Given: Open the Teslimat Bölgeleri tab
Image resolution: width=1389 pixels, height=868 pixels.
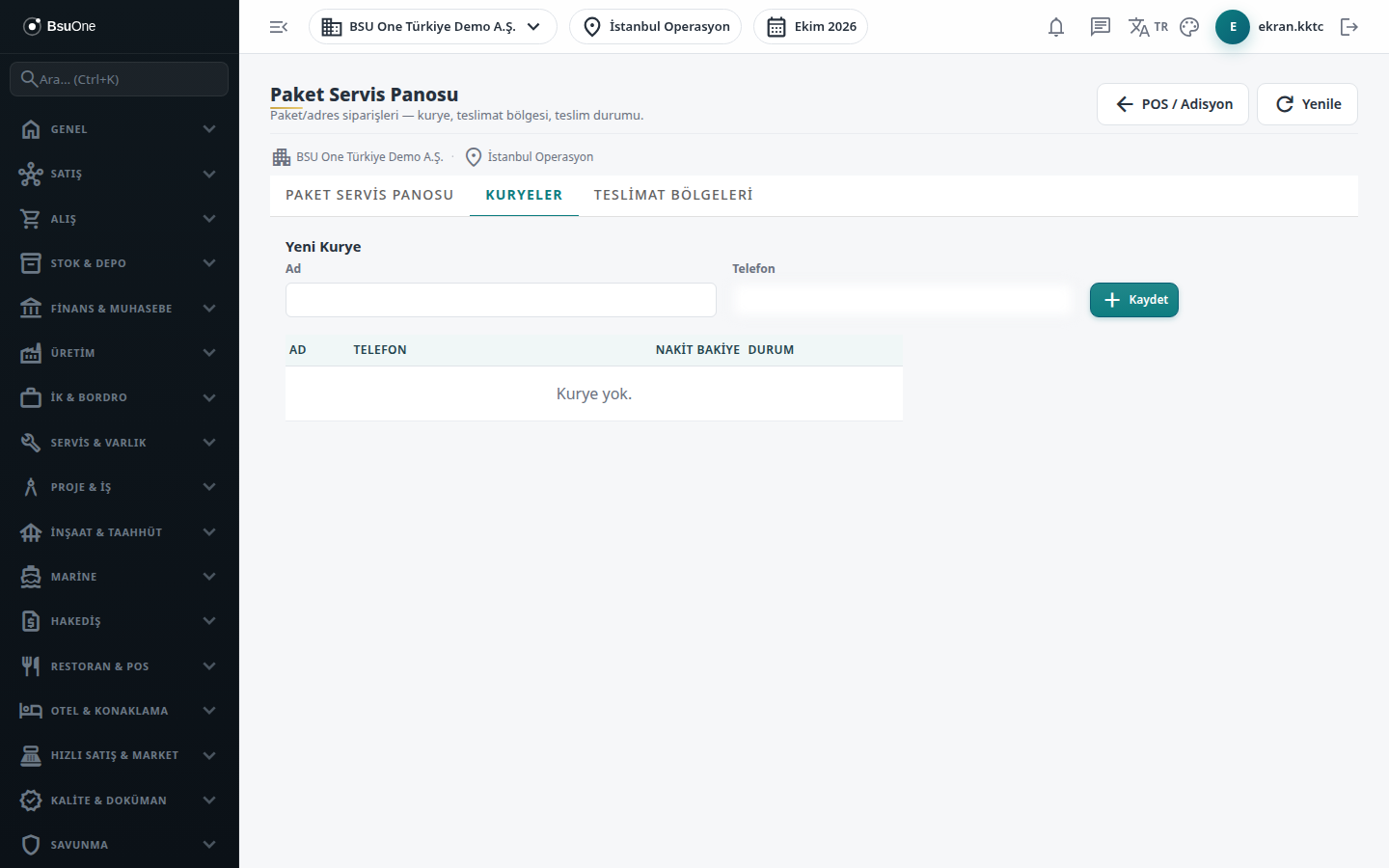Looking at the screenshot, I should click(x=673, y=195).
